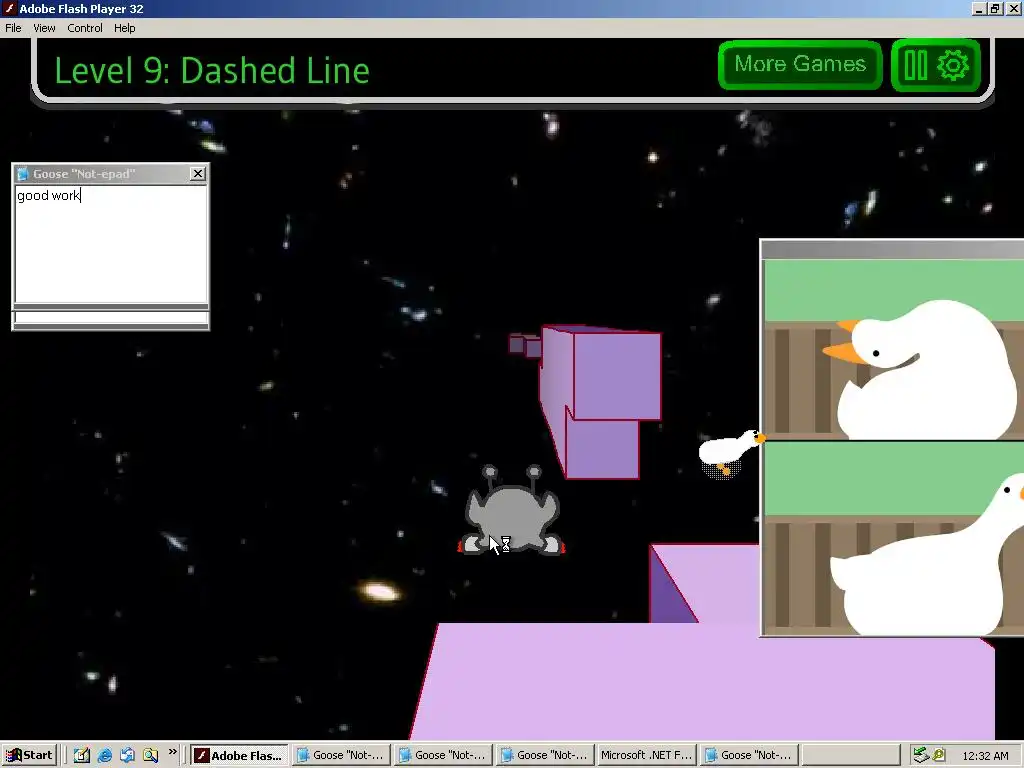
Task: Open the Windows Start menu
Action: [x=29, y=755]
